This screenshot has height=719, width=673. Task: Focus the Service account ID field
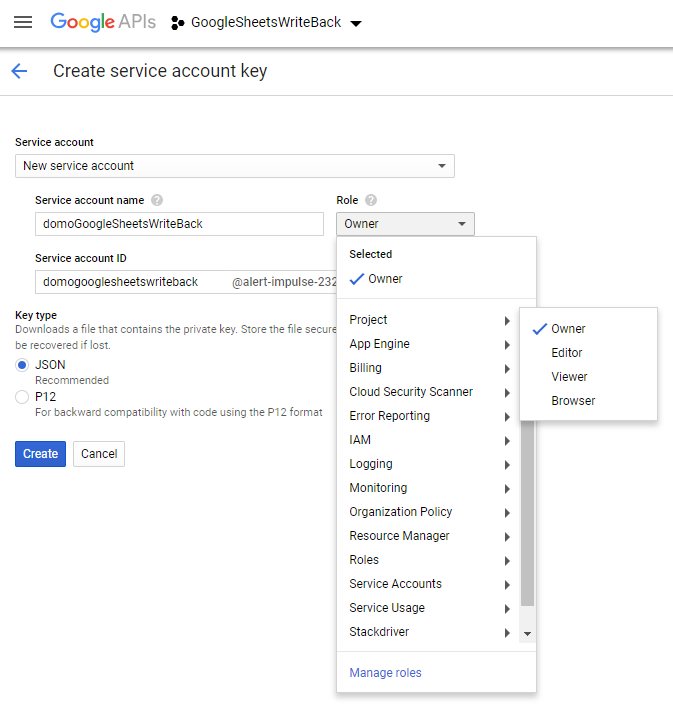point(186,282)
